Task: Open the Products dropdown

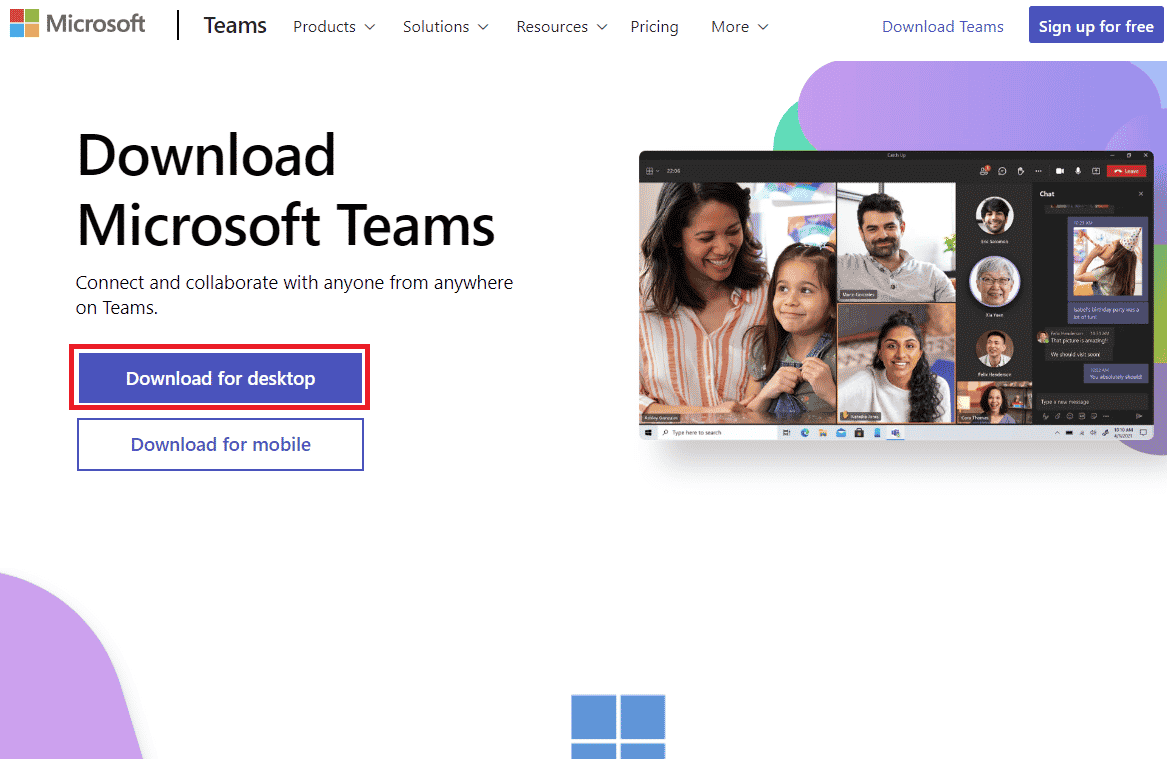Action: click(x=333, y=27)
